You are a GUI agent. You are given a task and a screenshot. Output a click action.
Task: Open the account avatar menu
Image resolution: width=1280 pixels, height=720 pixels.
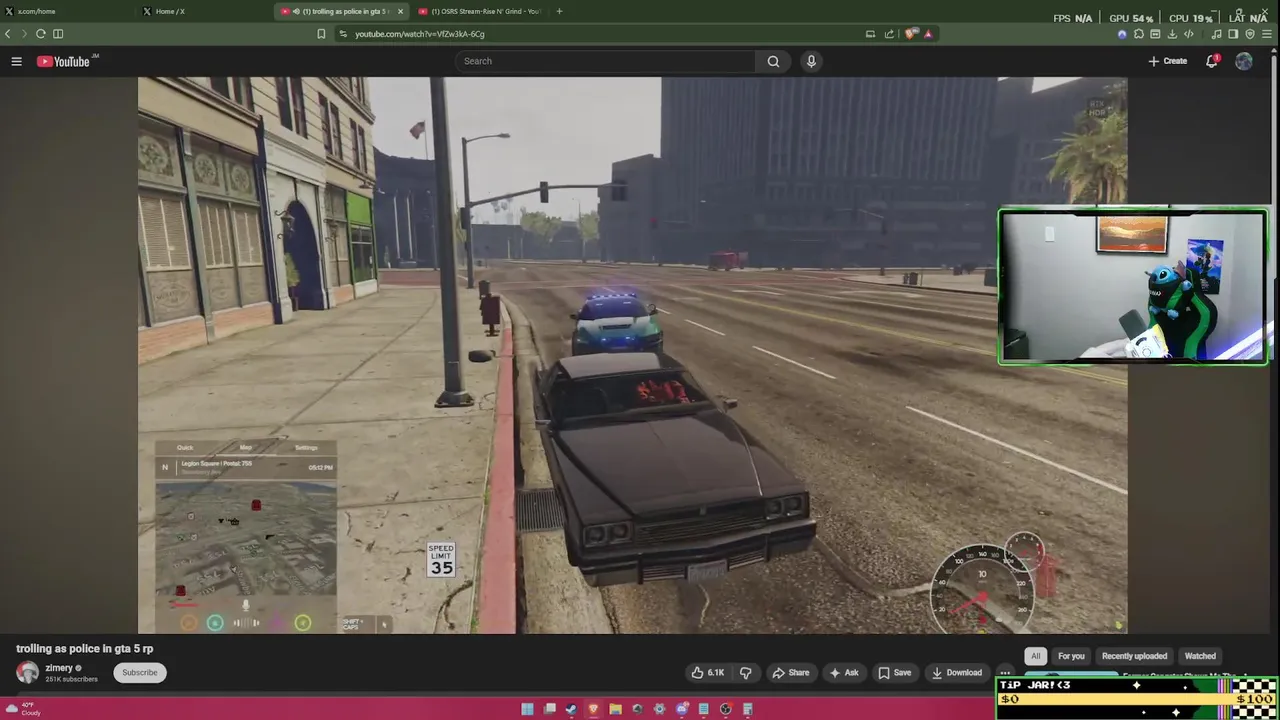click(1244, 61)
